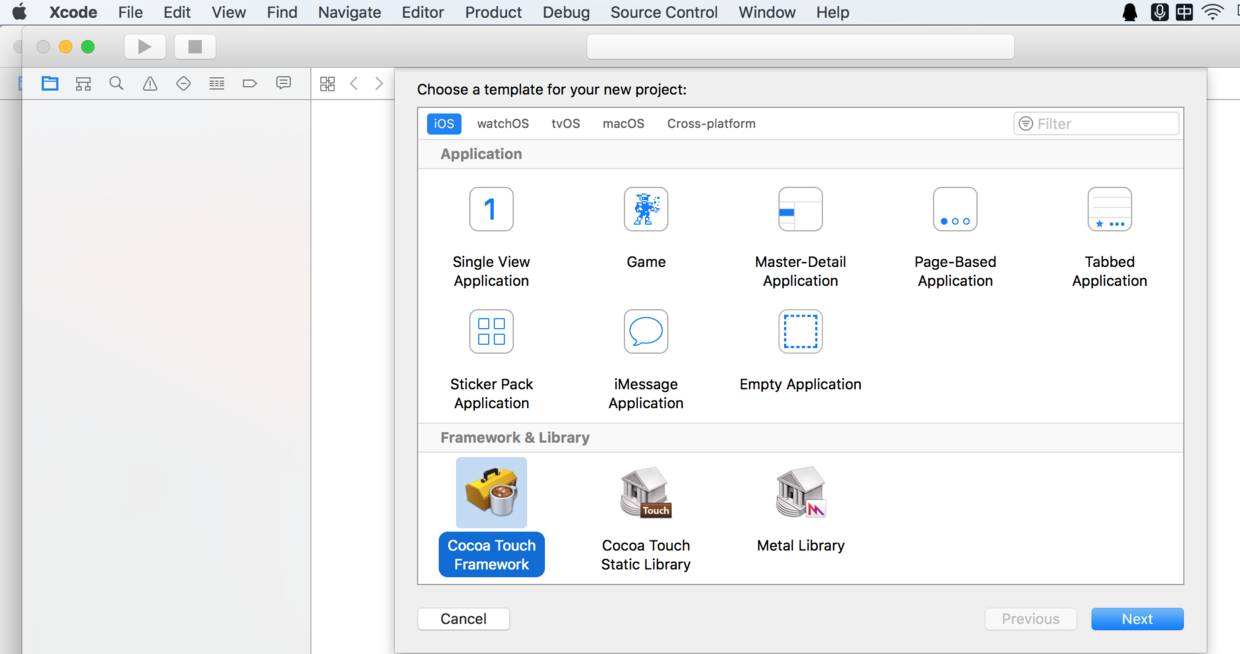
Task: Select the Tabbed Application template icon
Action: click(1110, 209)
